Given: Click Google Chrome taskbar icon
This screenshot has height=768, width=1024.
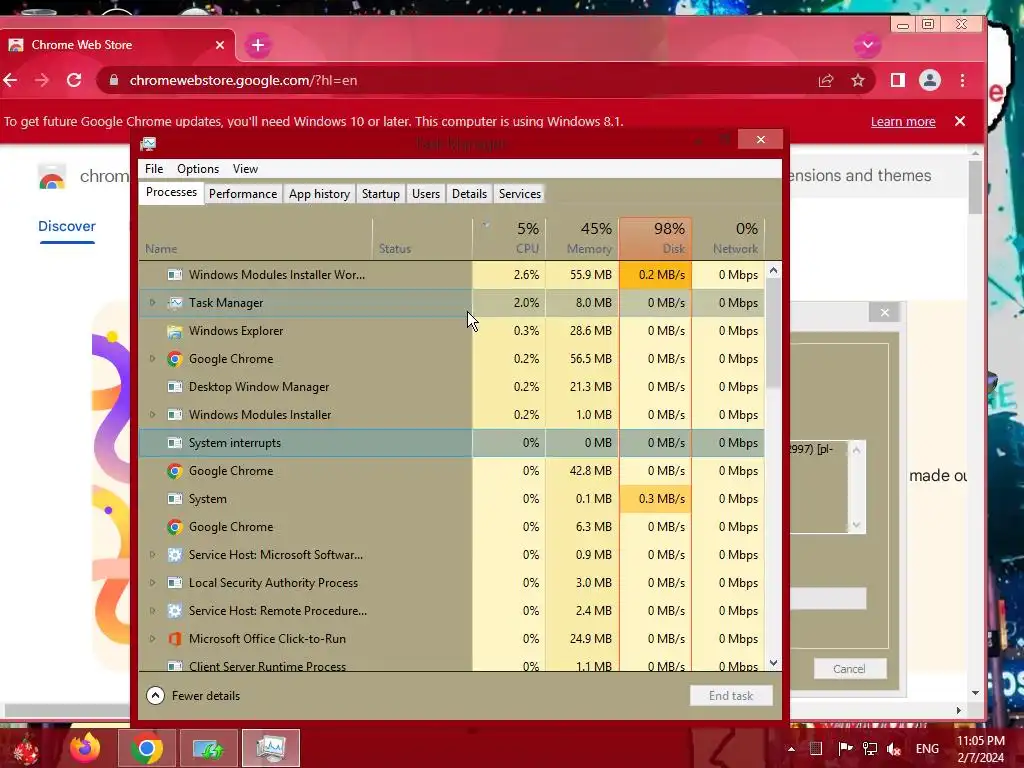Looking at the screenshot, I should pos(146,748).
